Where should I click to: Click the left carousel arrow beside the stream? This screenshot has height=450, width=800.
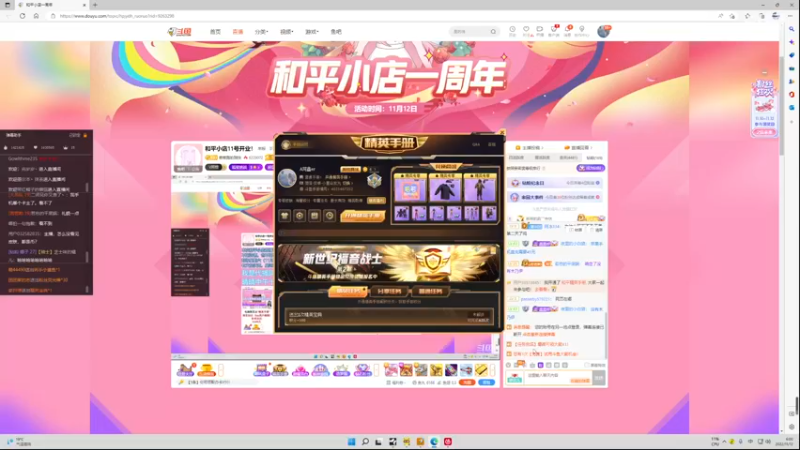(163, 264)
